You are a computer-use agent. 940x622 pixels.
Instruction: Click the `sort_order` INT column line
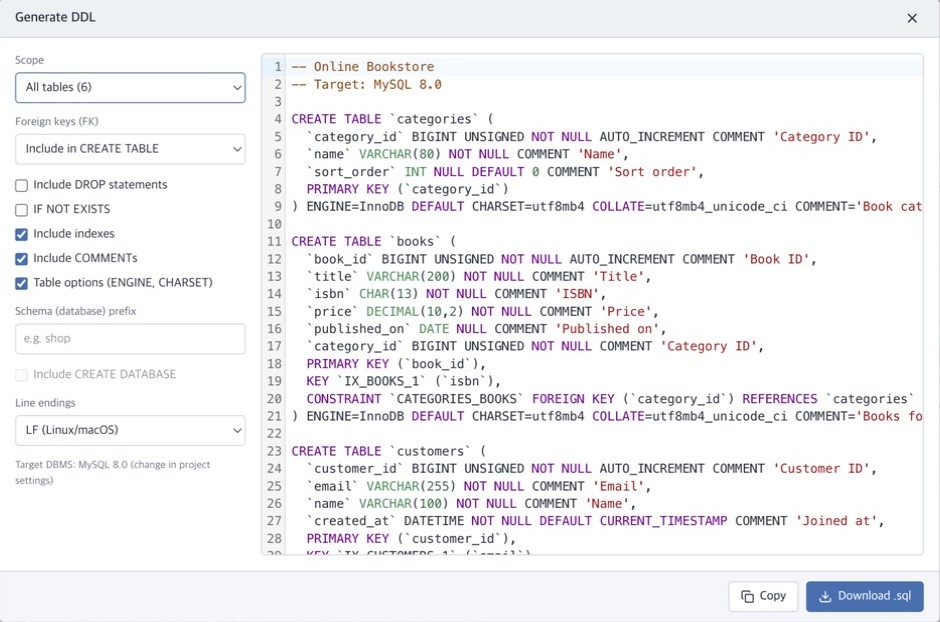[505, 172]
